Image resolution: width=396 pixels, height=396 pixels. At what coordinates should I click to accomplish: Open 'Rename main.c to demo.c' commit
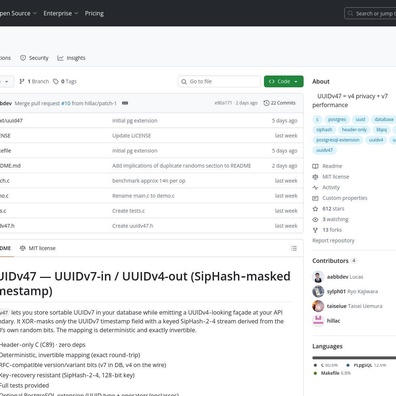point(143,196)
